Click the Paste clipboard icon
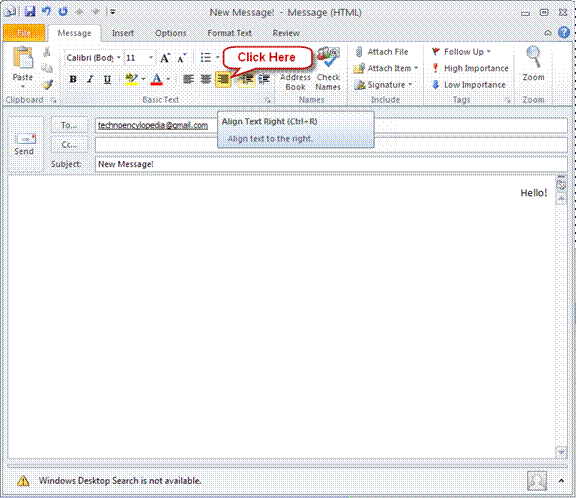 tap(23, 58)
